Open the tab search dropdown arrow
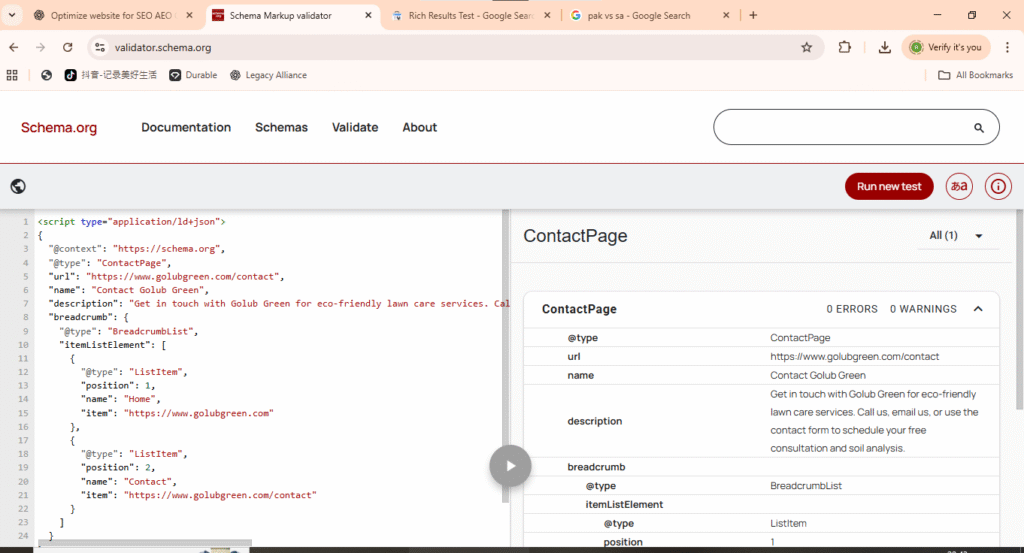 [x=12, y=15]
